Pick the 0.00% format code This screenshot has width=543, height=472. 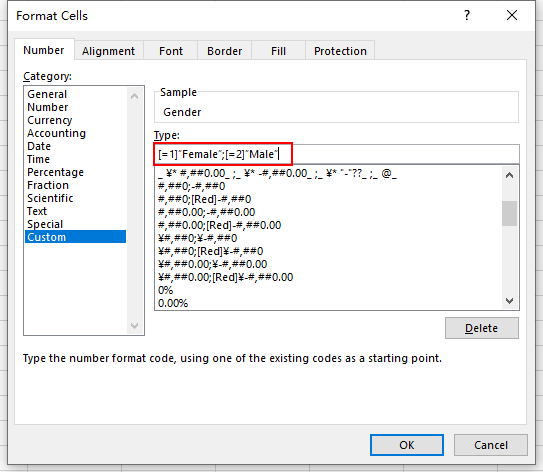[x=173, y=303]
